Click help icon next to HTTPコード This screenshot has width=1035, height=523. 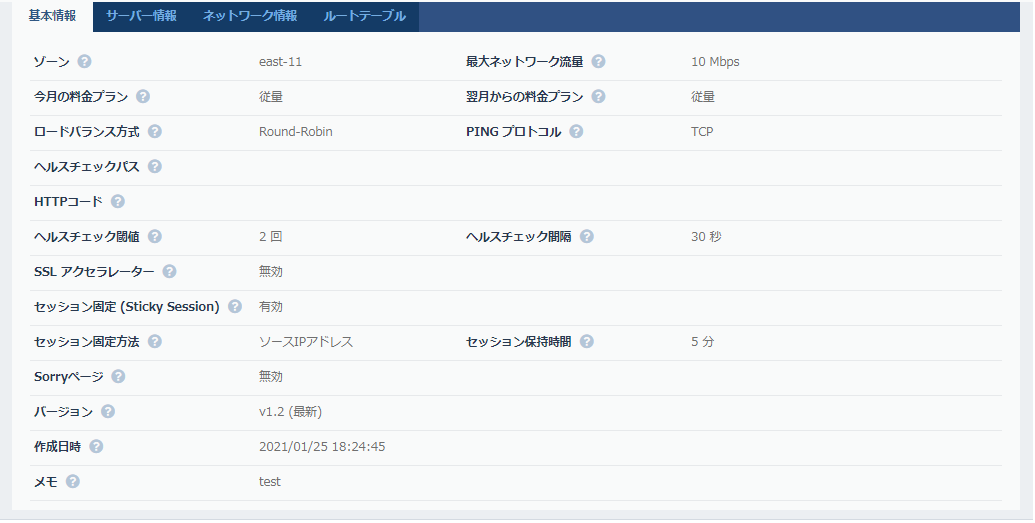click(x=118, y=202)
